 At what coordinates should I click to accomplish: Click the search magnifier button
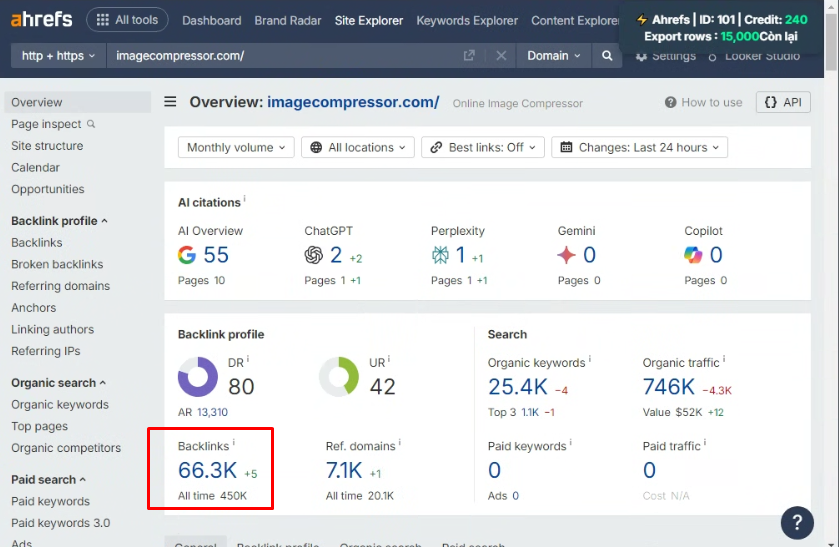coord(607,56)
